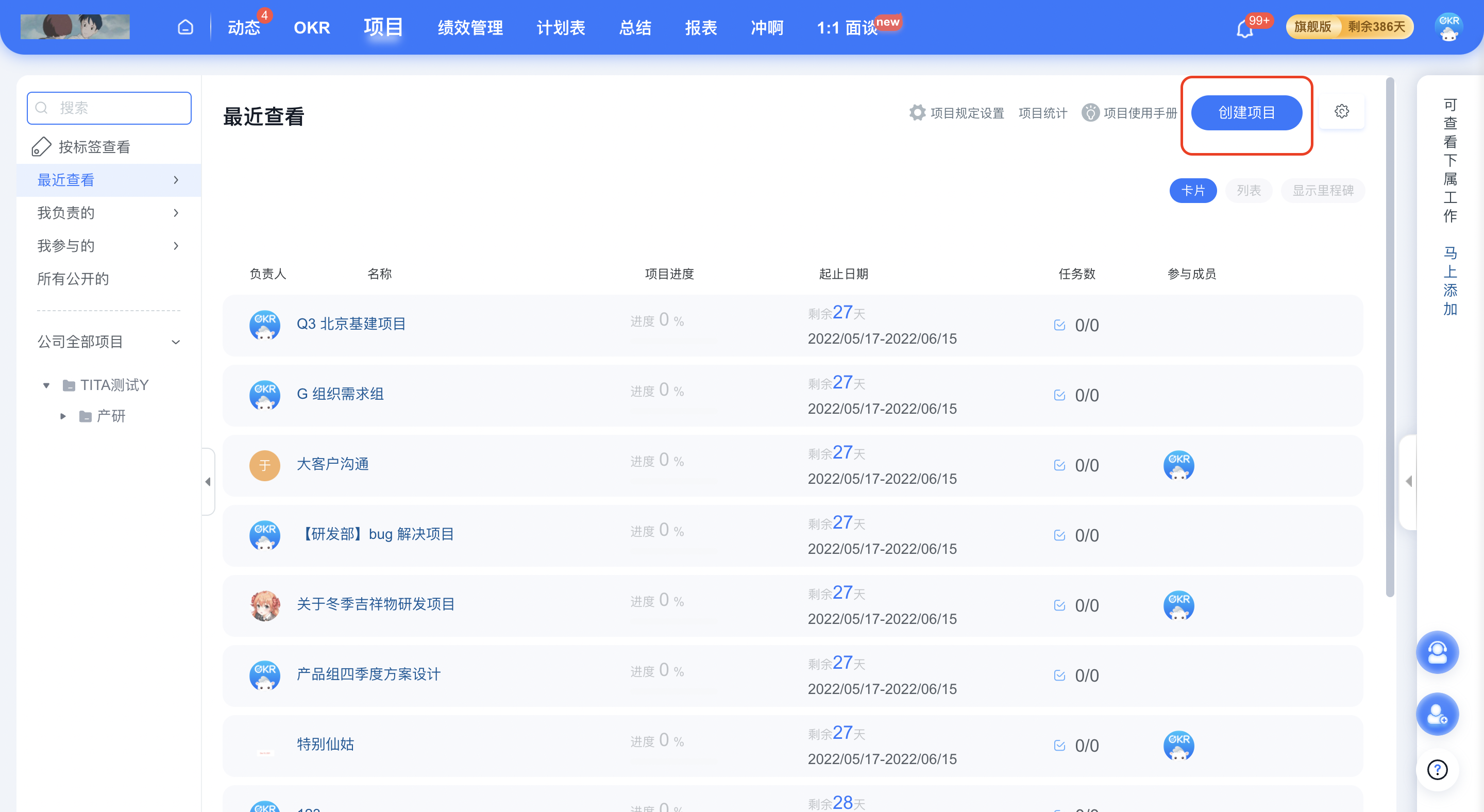Open the OKR tab
Viewport: 1484px width, 812px height.
click(312, 27)
